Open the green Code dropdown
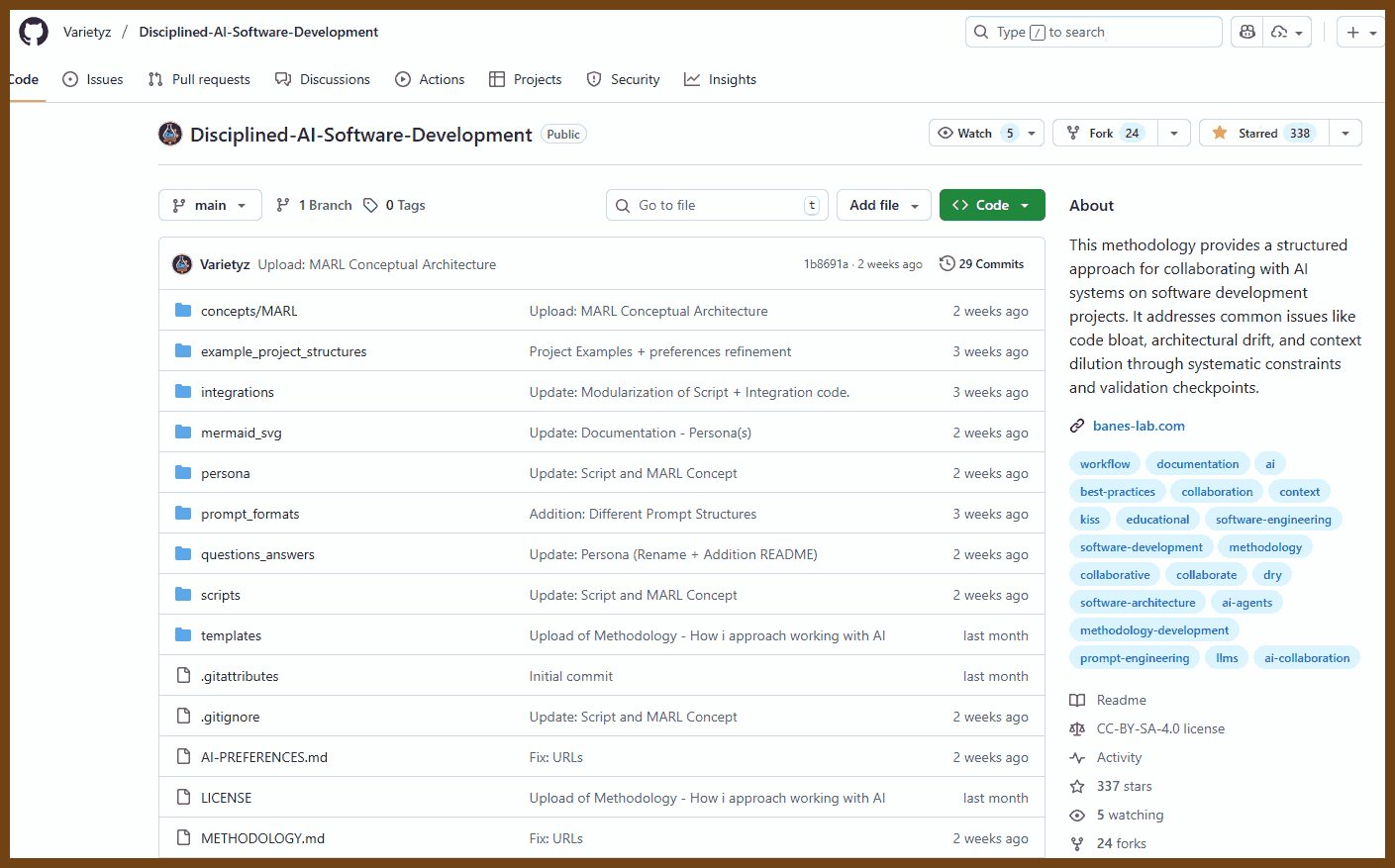This screenshot has width=1395, height=868. [x=992, y=205]
